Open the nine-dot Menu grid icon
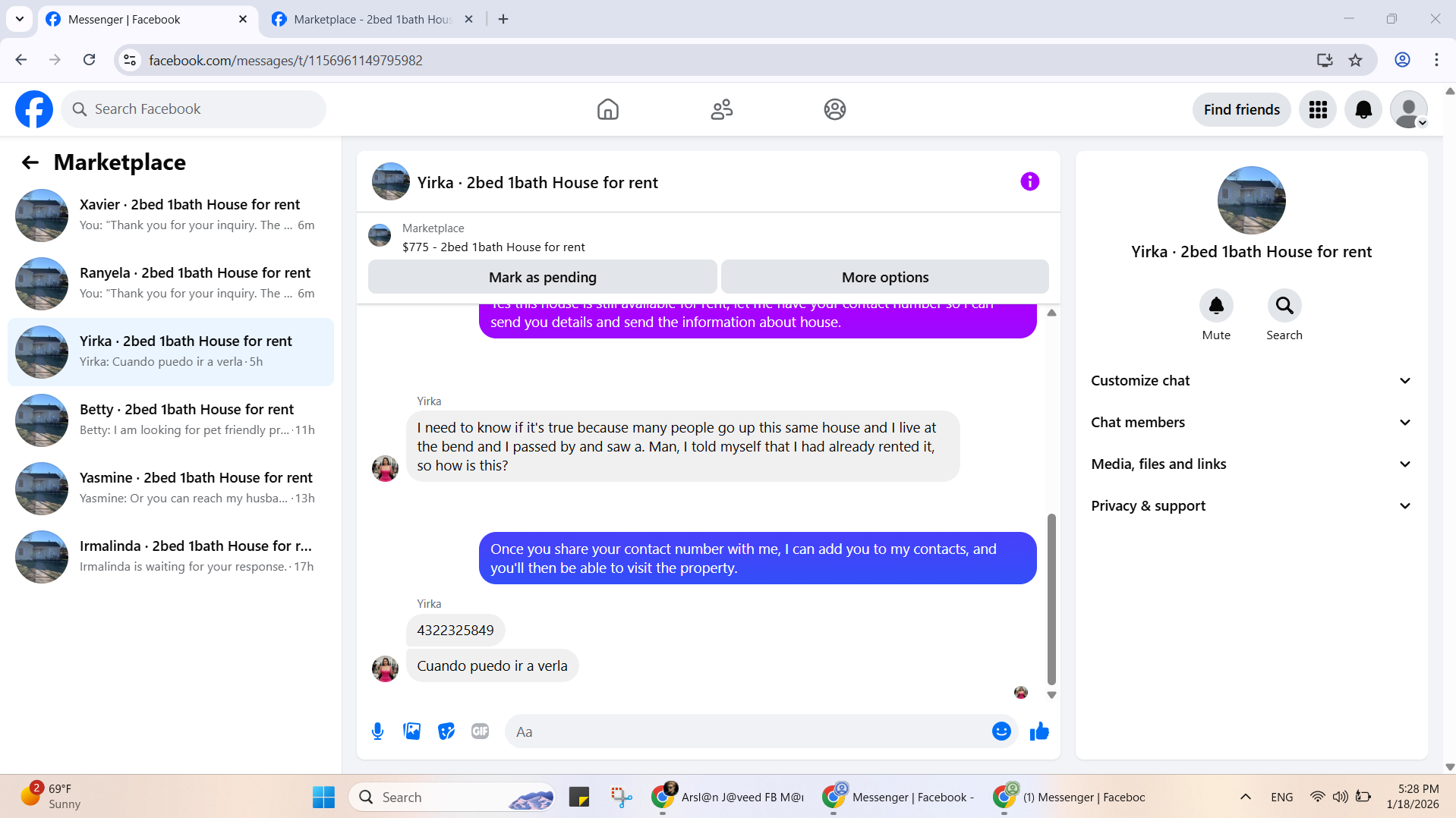Image resolution: width=1456 pixels, height=818 pixels. pos(1318,109)
